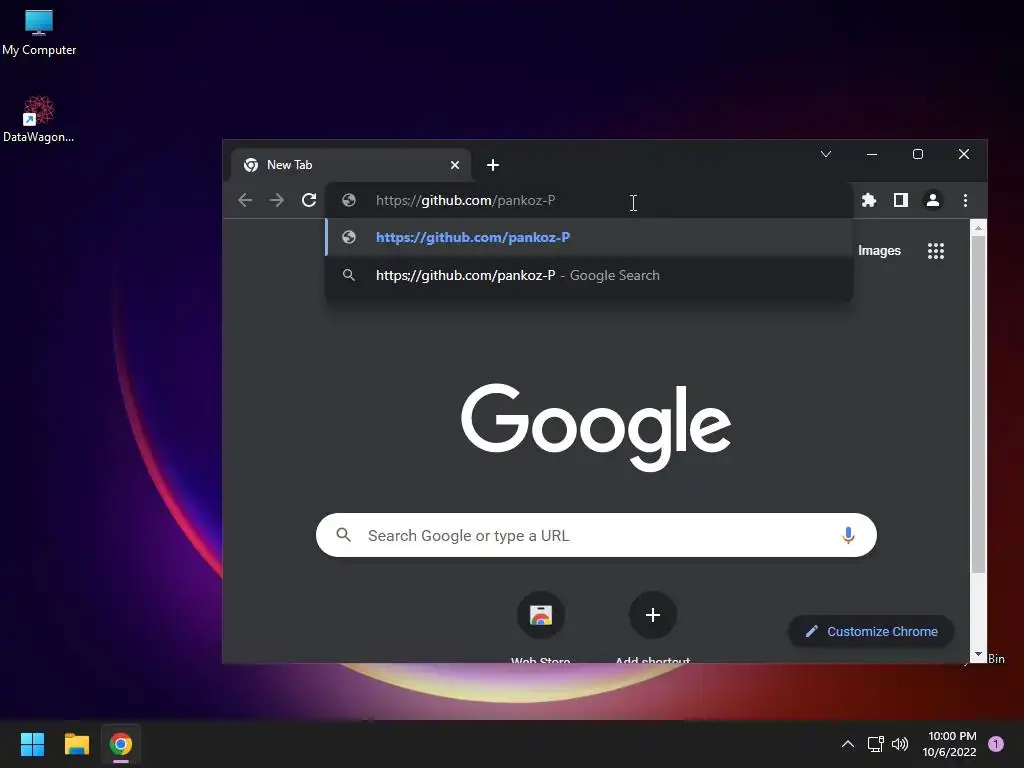Click the Search Google or type URL box
Screen dimensions: 1024x768
click(596, 536)
